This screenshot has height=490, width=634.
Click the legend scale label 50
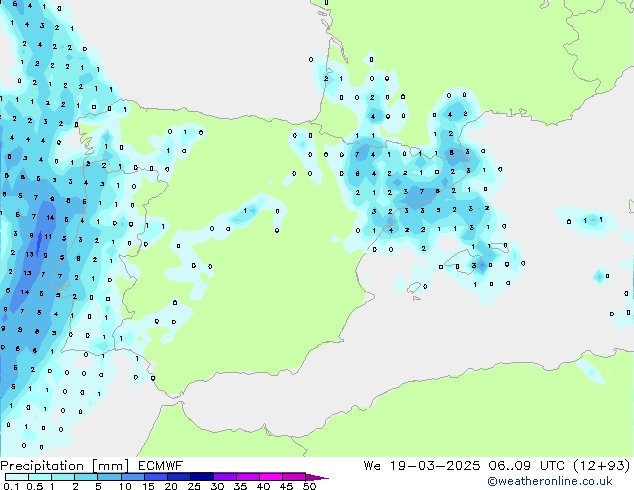click(309, 486)
